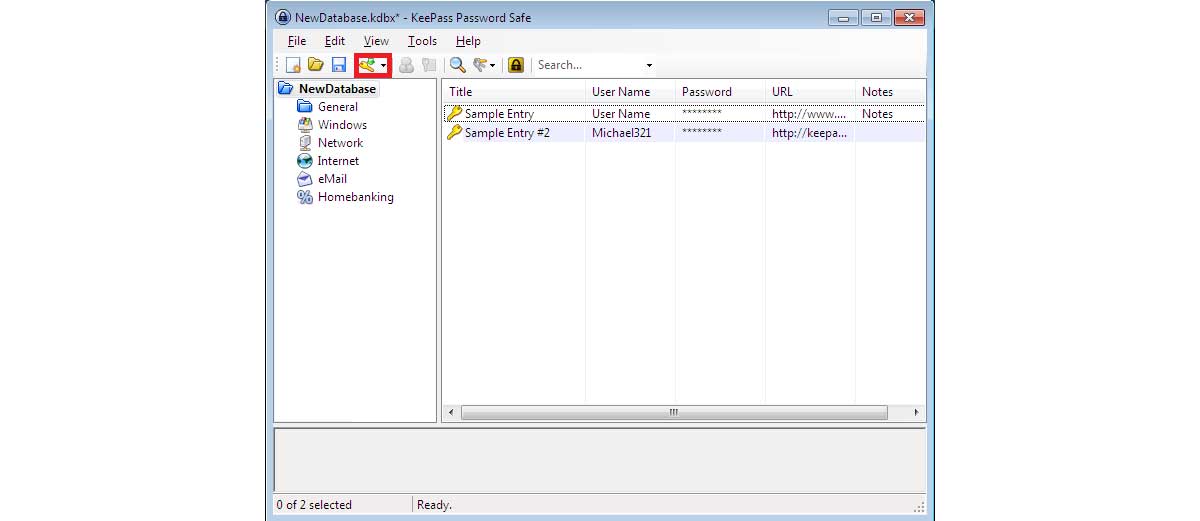
Task: Click the New database toolbar icon
Action: (294, 65)
